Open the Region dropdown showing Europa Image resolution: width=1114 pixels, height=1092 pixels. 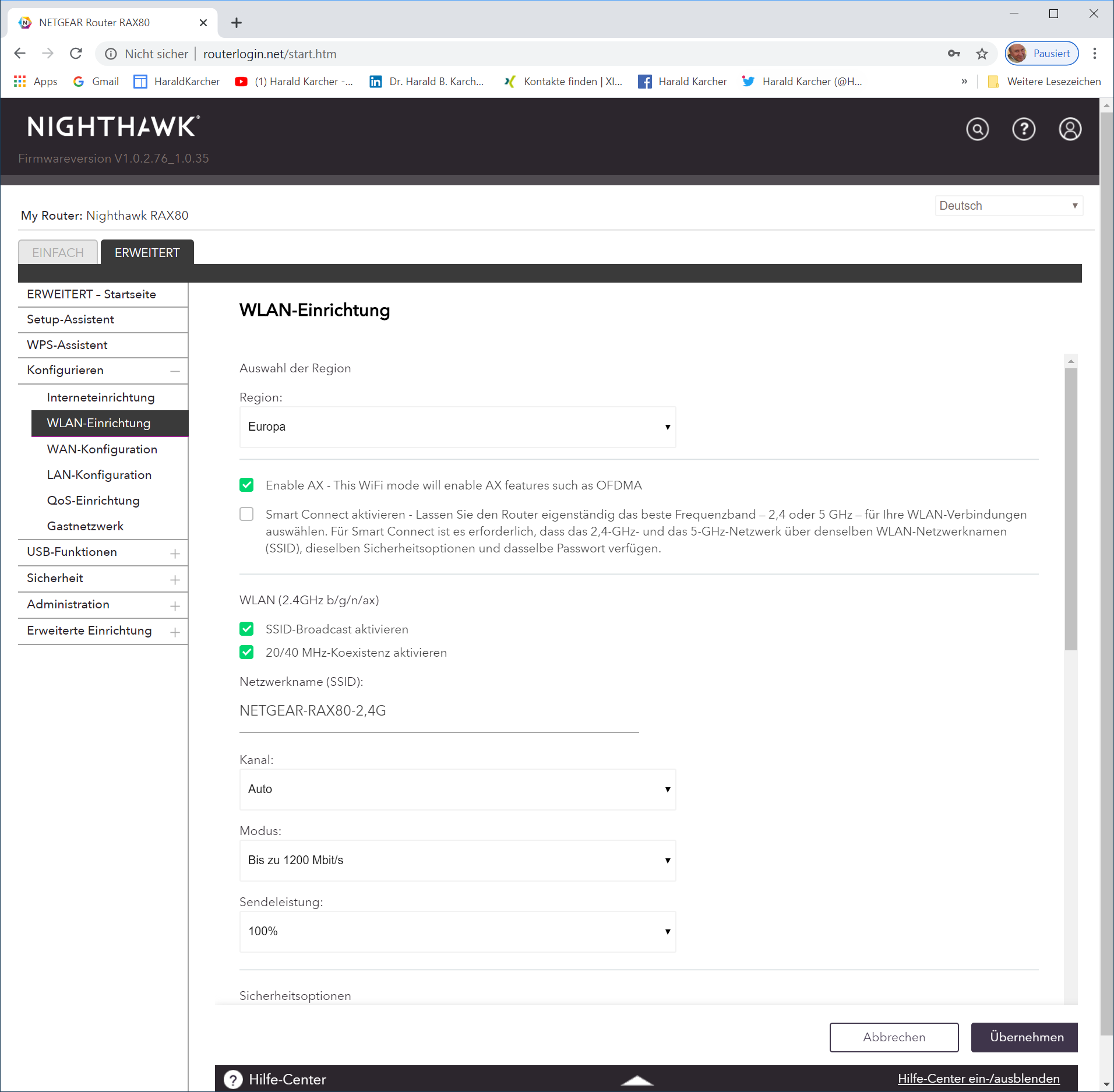click(x=457, y=427)
